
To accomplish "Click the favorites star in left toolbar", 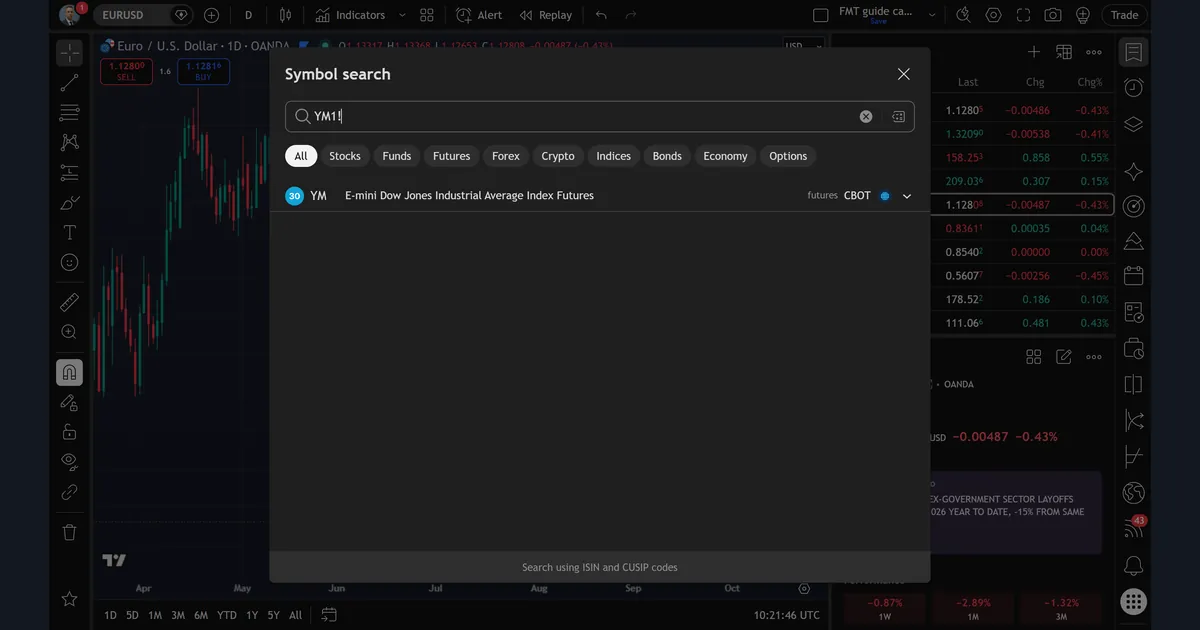I will [69, 599].
